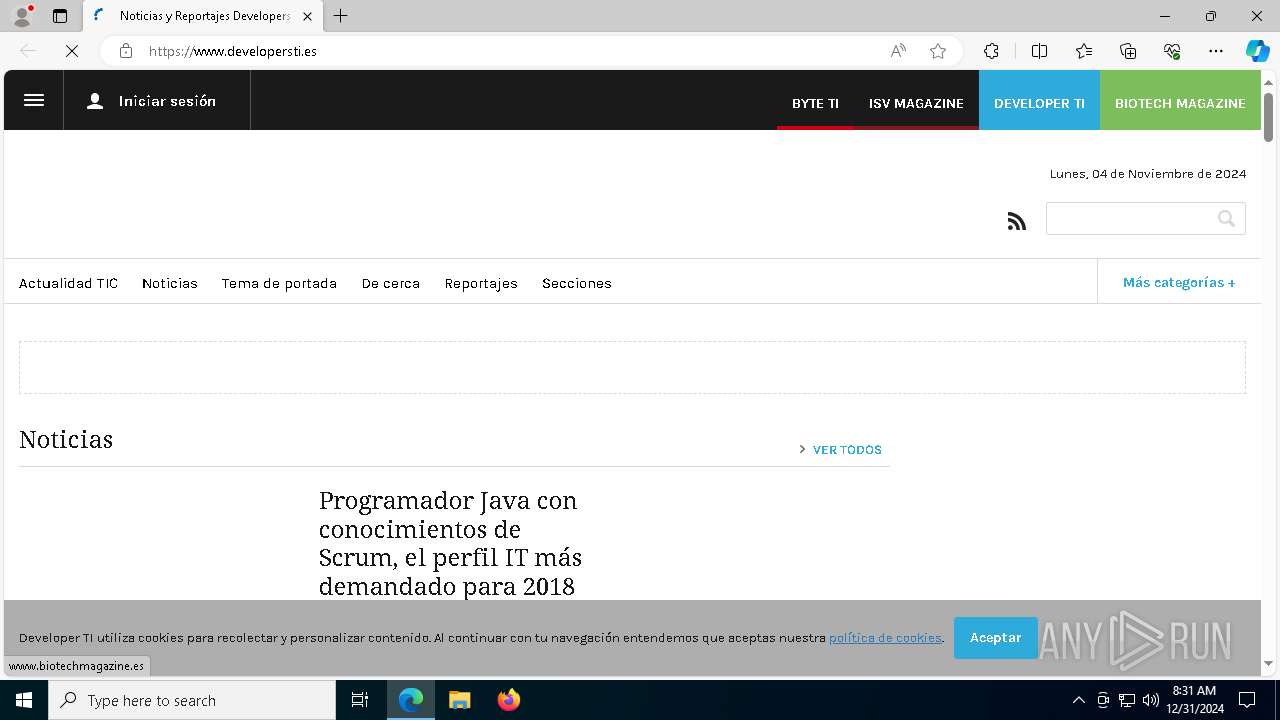Open Browser essentials heart icon
Viewport: 1280px width, 720px height.
[x=1172, y=51]
